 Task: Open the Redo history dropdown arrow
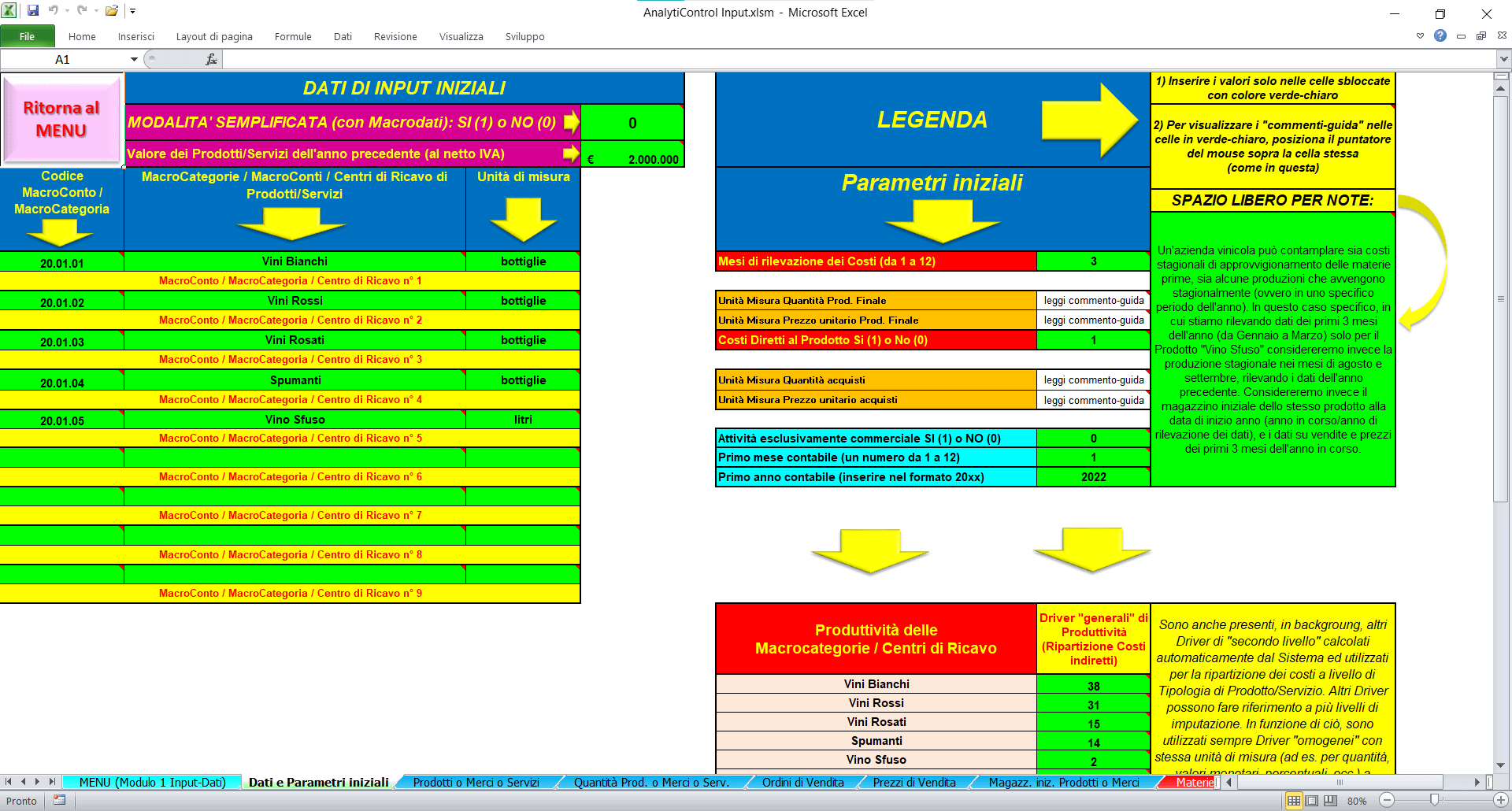point(96,11)
